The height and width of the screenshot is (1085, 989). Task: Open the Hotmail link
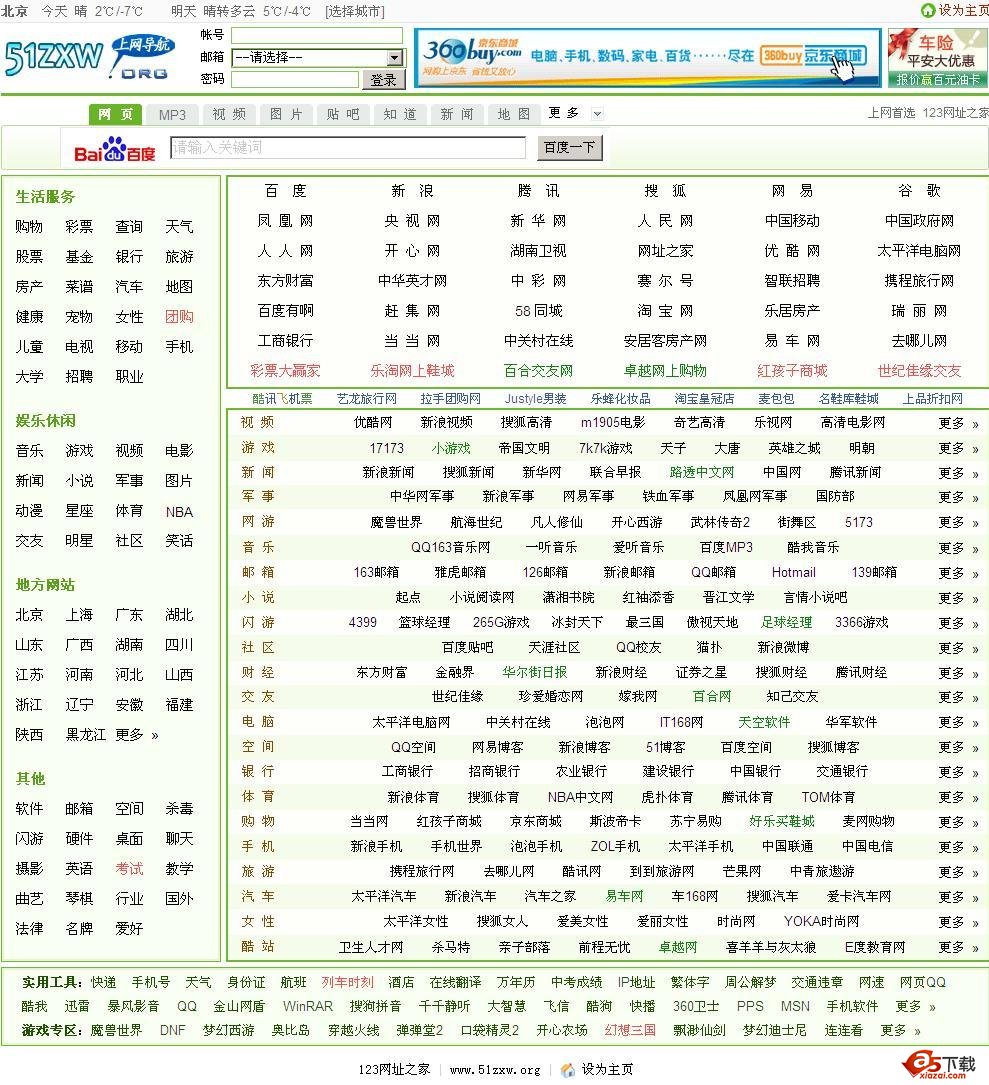pyautogui.click(x=793, y=573)
